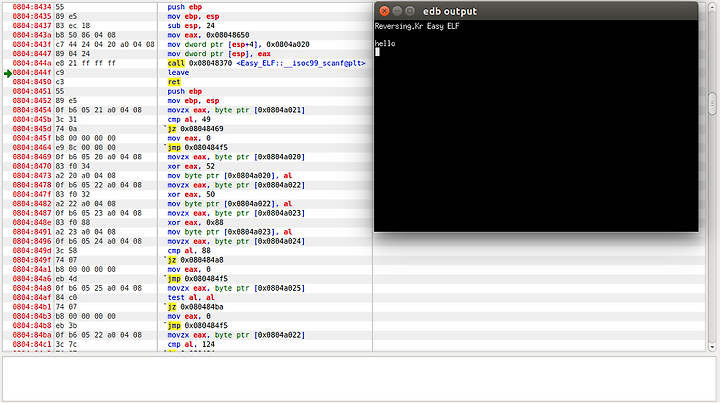Click the edb output title bar
This screenshot has height=403, width=720.
pyautogui.click(x=536, y=11)
